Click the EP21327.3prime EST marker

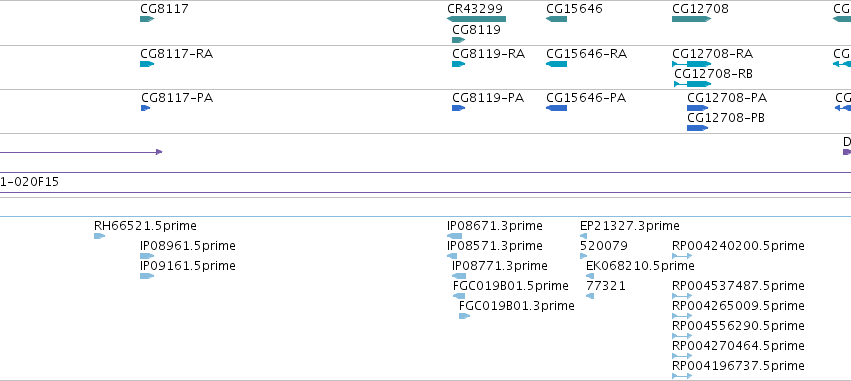click(x=583, y=236)
